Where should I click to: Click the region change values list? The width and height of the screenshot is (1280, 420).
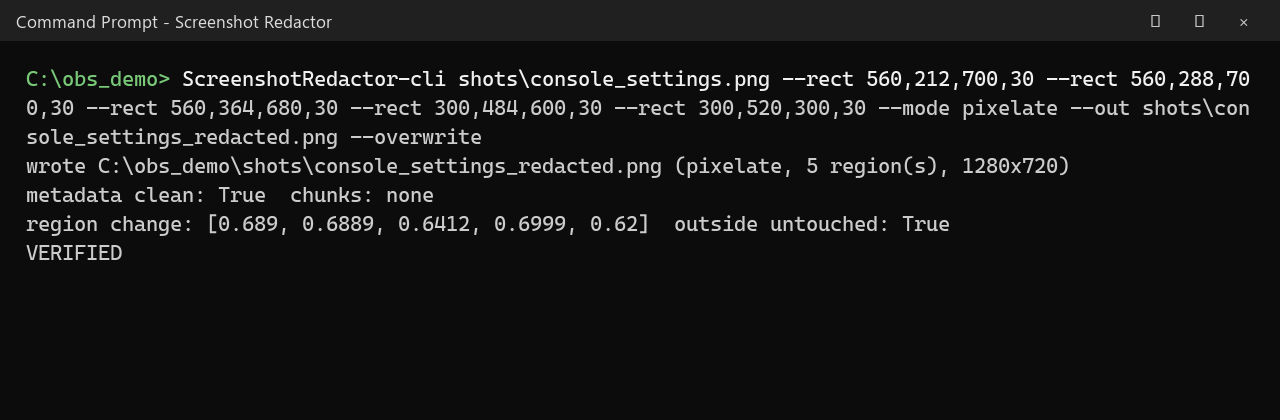click(428, 224)
